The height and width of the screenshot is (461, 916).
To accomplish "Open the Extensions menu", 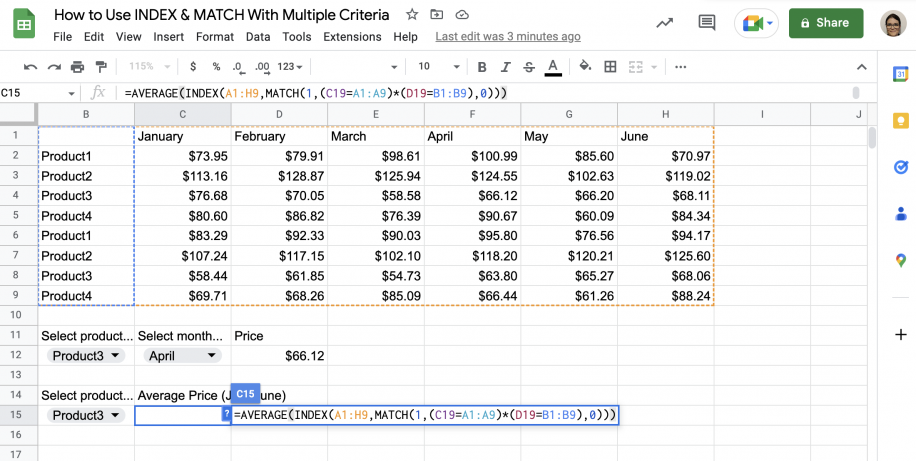I will 352,37.
